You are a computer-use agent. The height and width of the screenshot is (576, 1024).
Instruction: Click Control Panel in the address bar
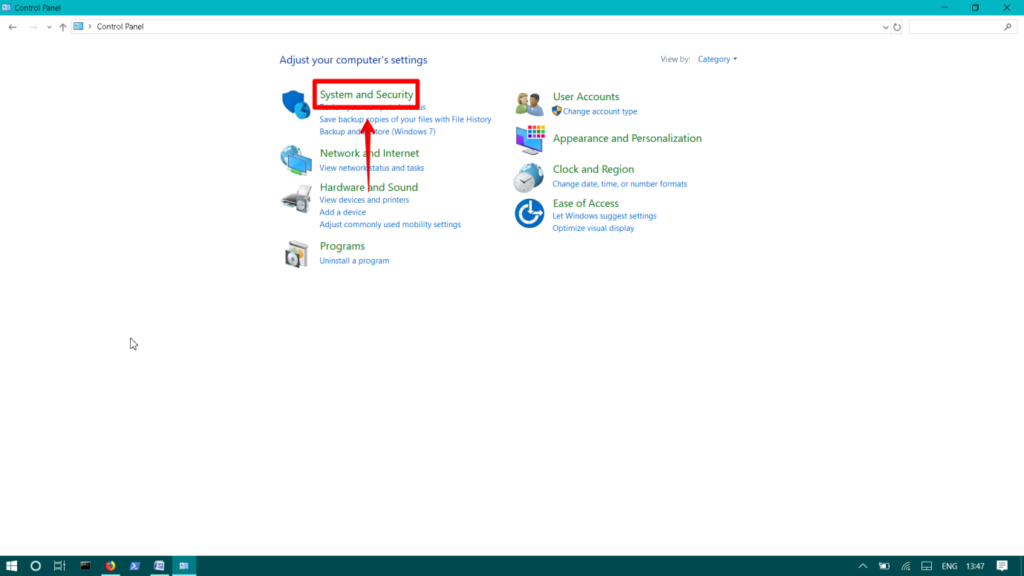pos(120,27)
